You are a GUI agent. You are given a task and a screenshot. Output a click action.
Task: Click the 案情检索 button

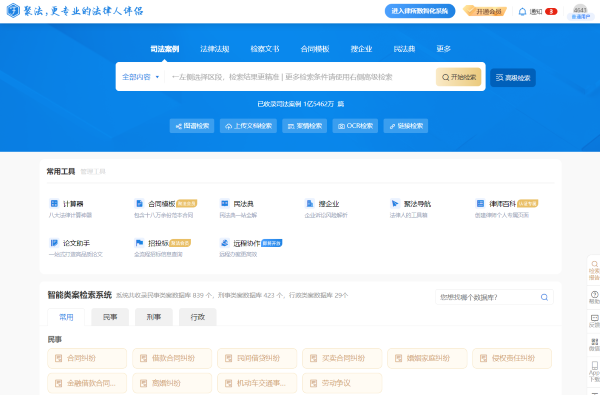pos(305,126)
